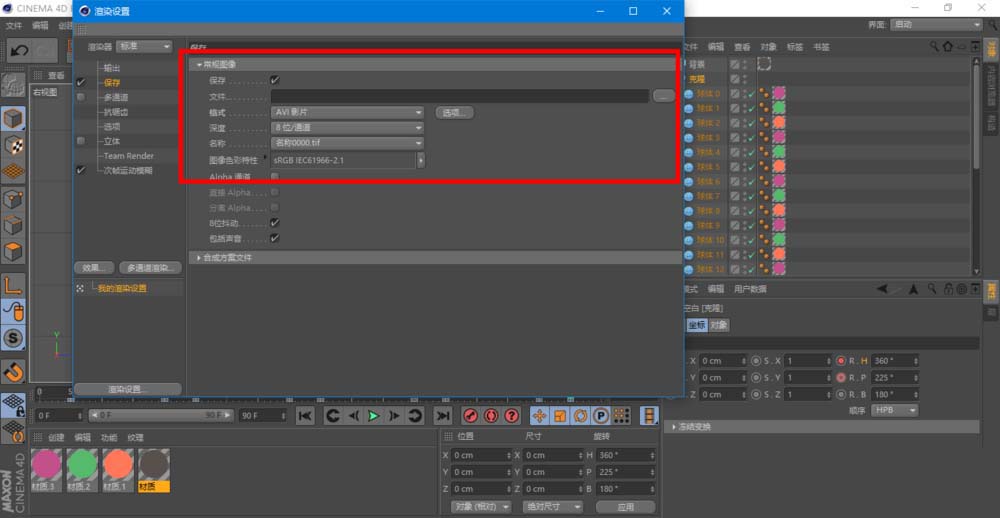Go to start of animation
This screenshot has height=518, width=1000.
coord(305,416)
